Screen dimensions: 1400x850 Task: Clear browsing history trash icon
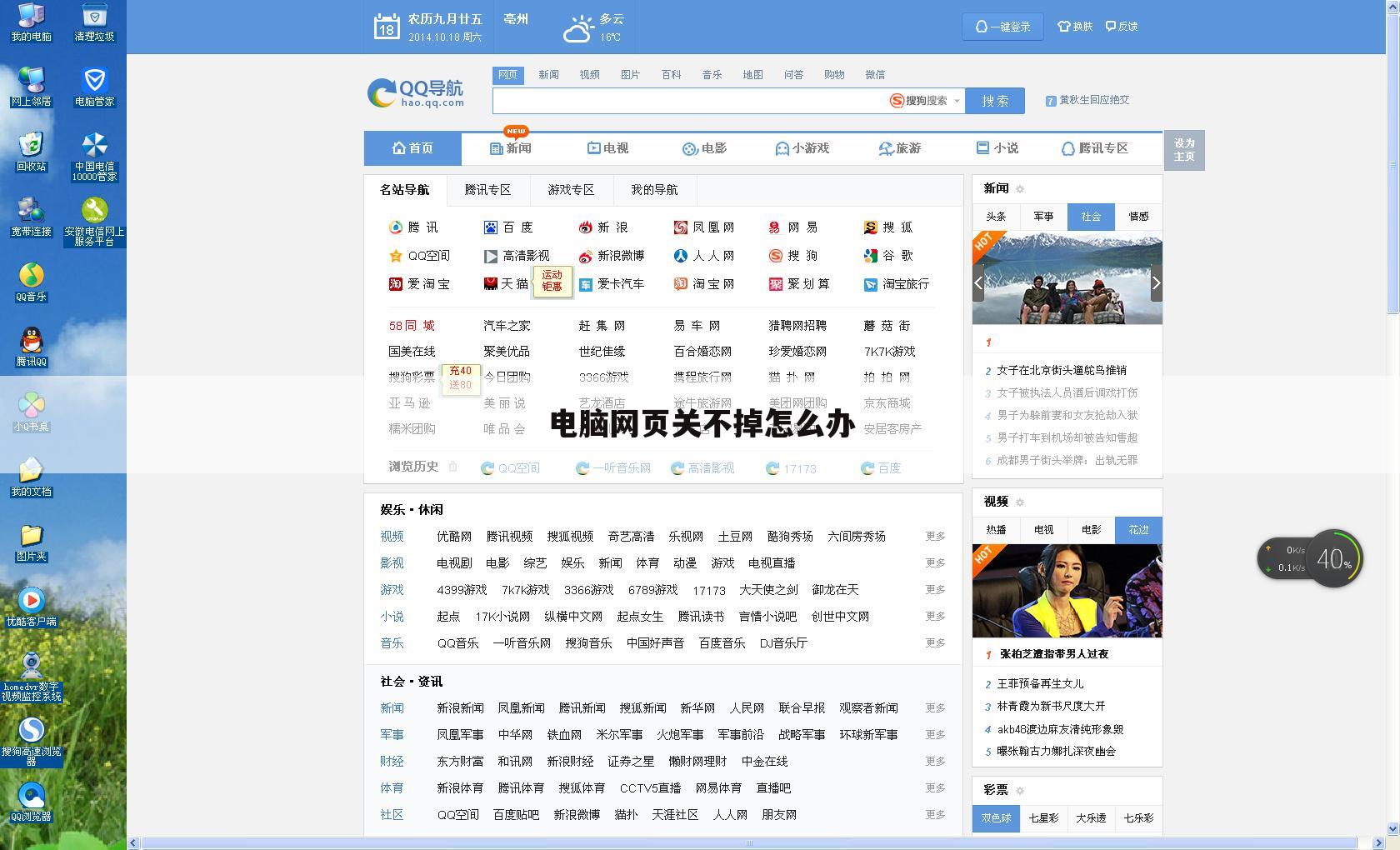(452, 467)
